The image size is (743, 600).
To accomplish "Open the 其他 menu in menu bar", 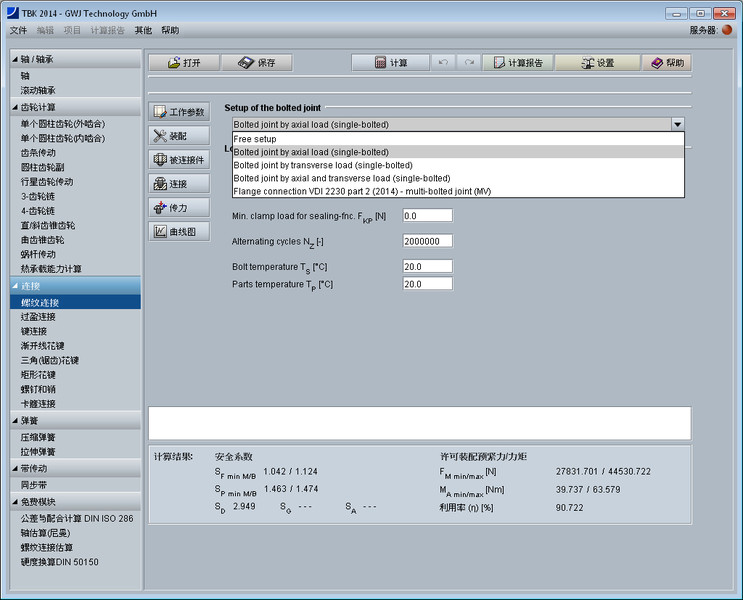I will [143, 30].
